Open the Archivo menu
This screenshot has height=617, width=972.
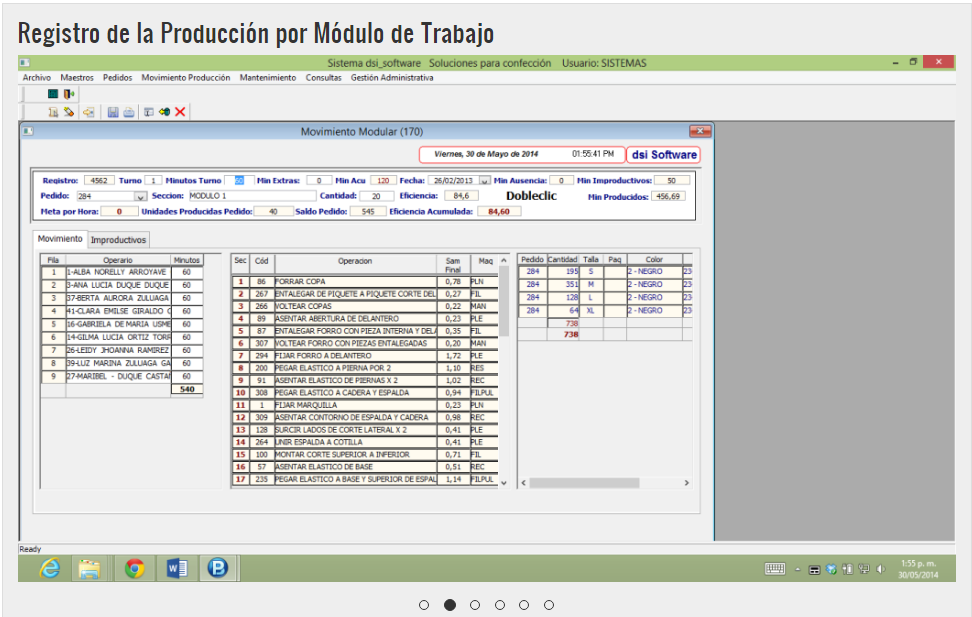tap(37, 78)
